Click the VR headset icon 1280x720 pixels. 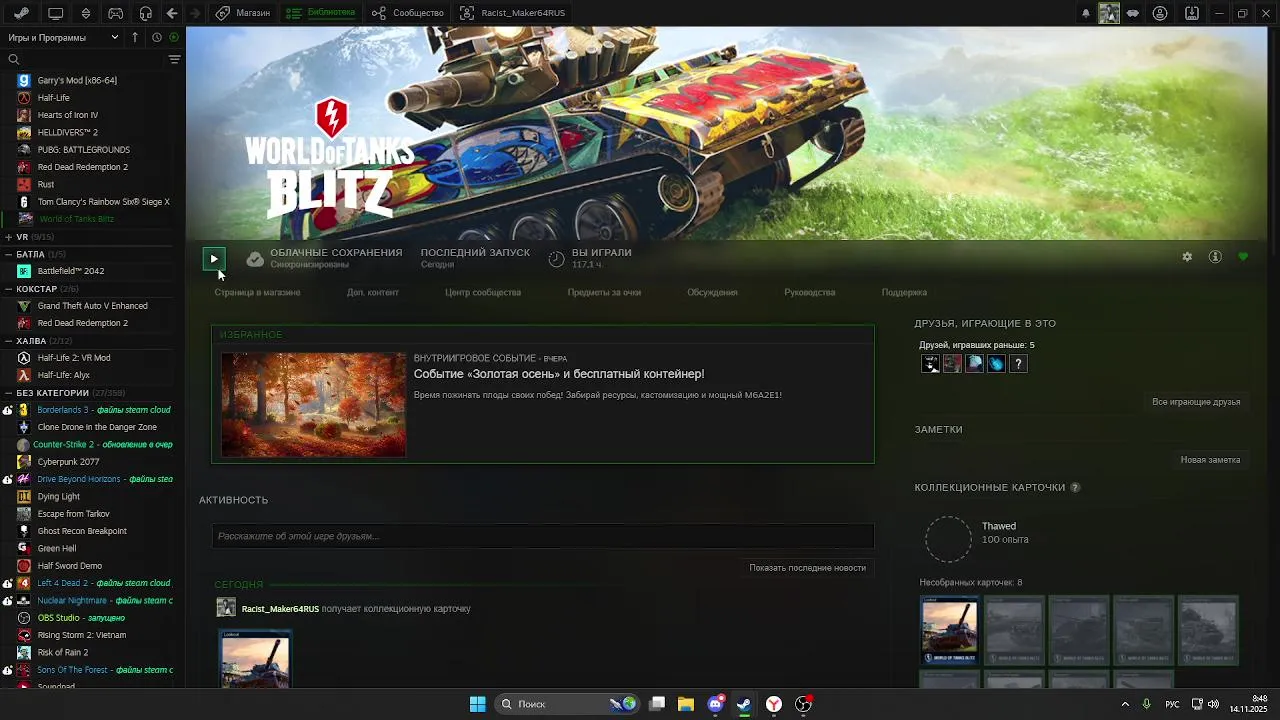(x=1133, y=13)
